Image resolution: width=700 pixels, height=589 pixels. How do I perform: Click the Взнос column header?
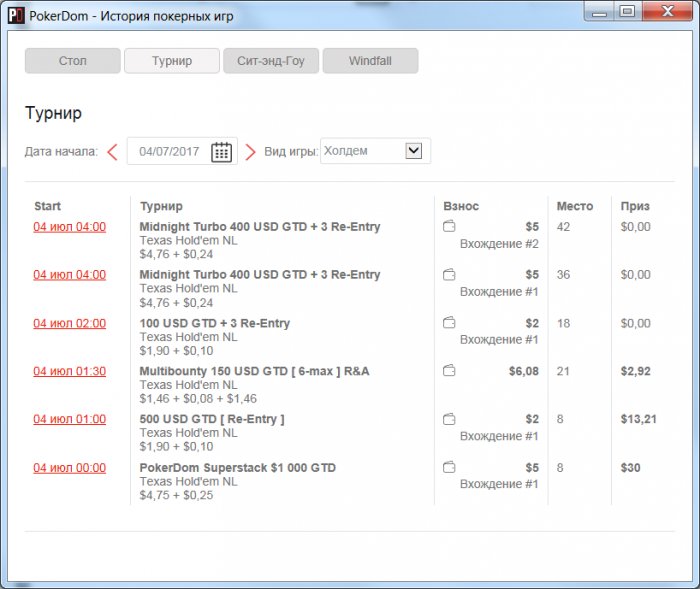coord(461,206)
